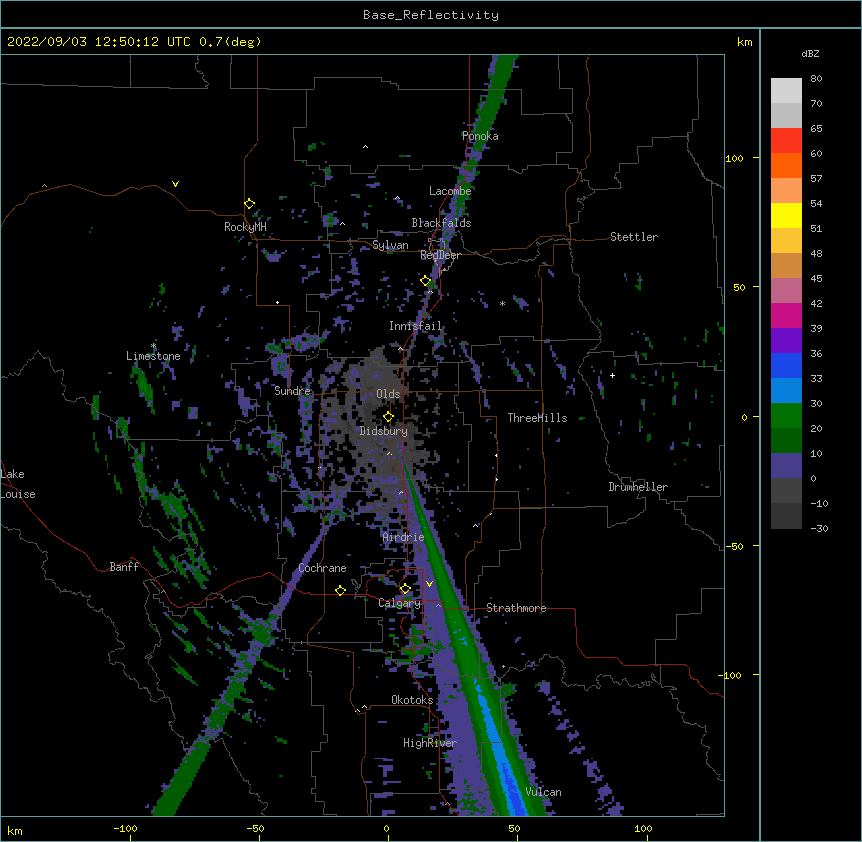The height and width of the screenshot is (842, 862).
Task: Choose the light grey 80-70 dBZ swatch
Action: coord(786,91)
